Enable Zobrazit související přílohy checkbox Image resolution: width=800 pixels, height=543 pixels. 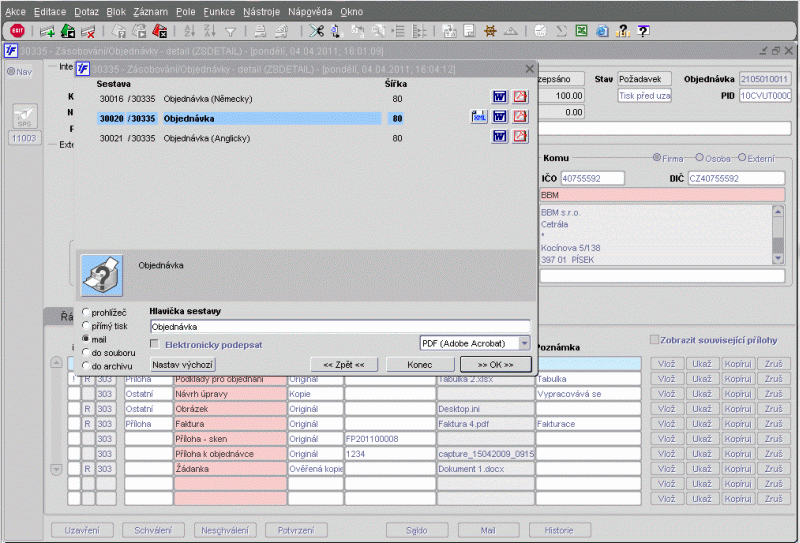(654, 339)
